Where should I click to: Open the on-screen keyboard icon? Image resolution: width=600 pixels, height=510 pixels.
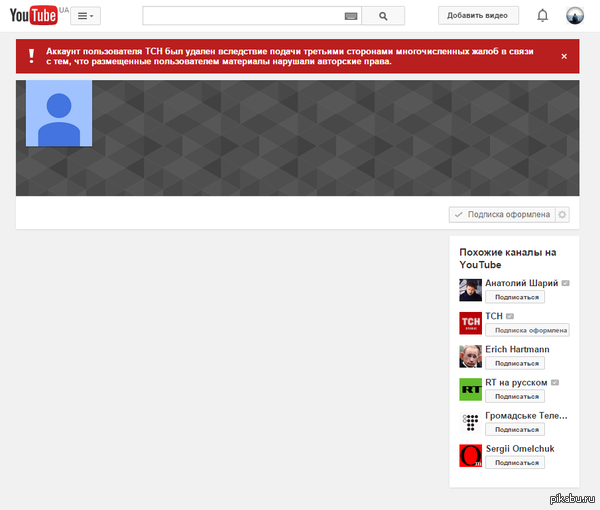(351, 16)
